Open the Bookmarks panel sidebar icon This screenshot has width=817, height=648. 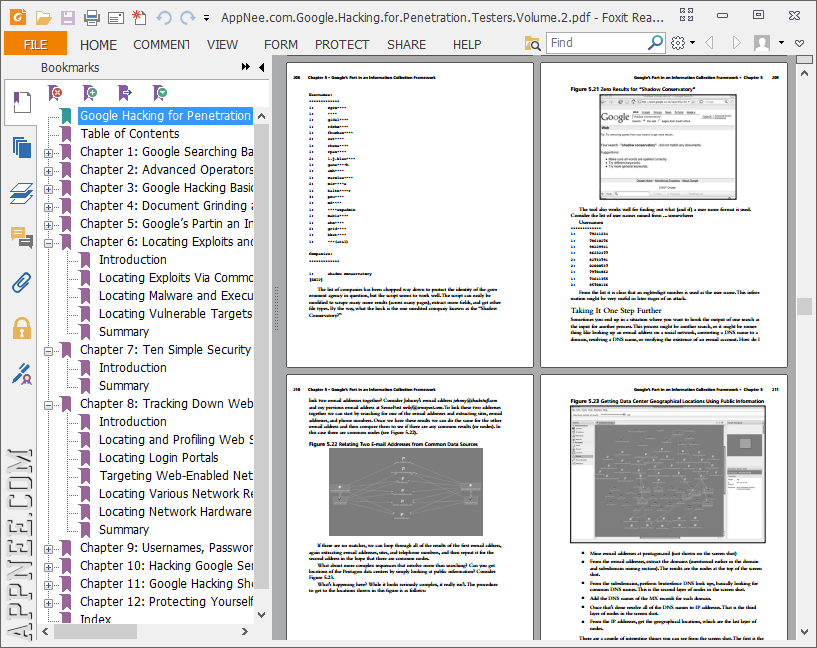click(x=21, y=102)
